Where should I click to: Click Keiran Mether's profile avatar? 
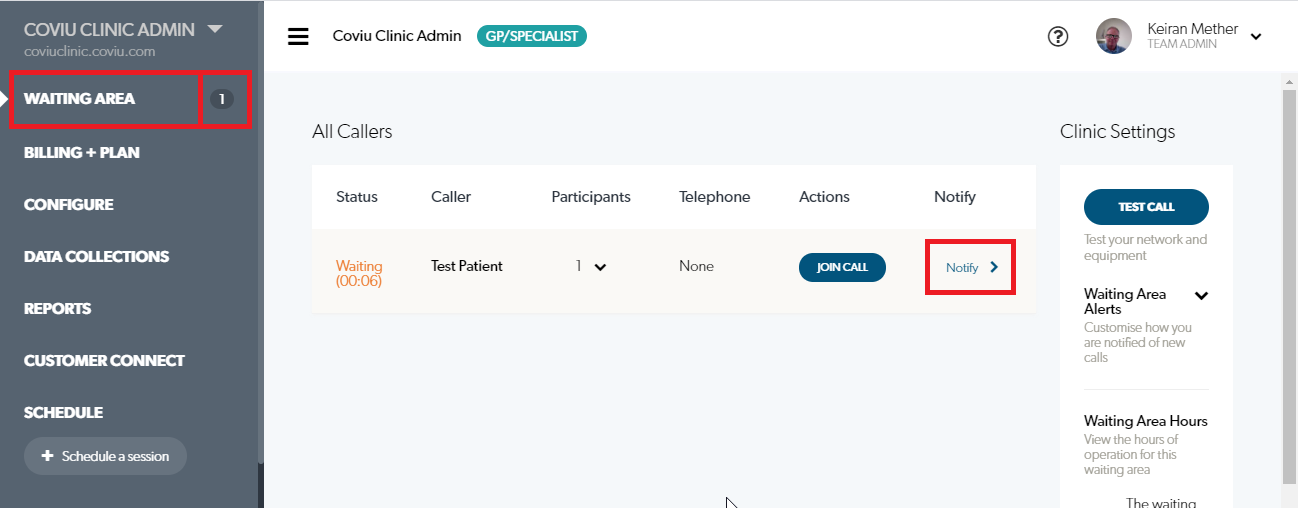1114,36
